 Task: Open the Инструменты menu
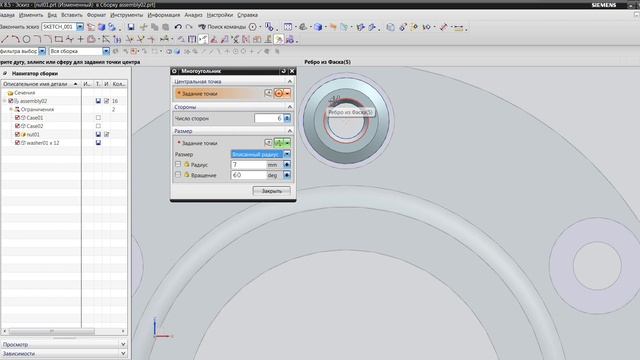[127, 15]
